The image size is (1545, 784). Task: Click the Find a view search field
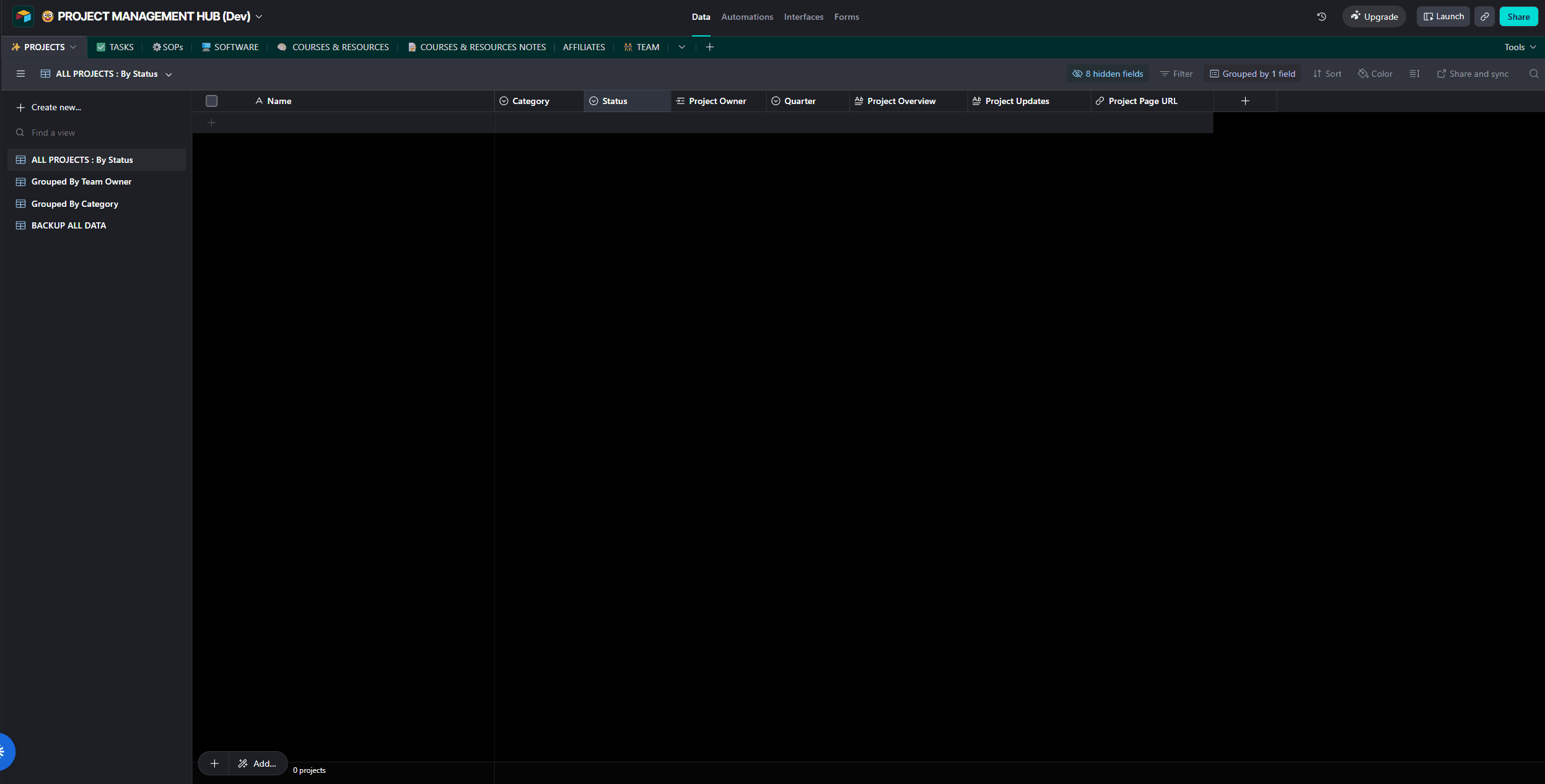(x=96, y=133)
